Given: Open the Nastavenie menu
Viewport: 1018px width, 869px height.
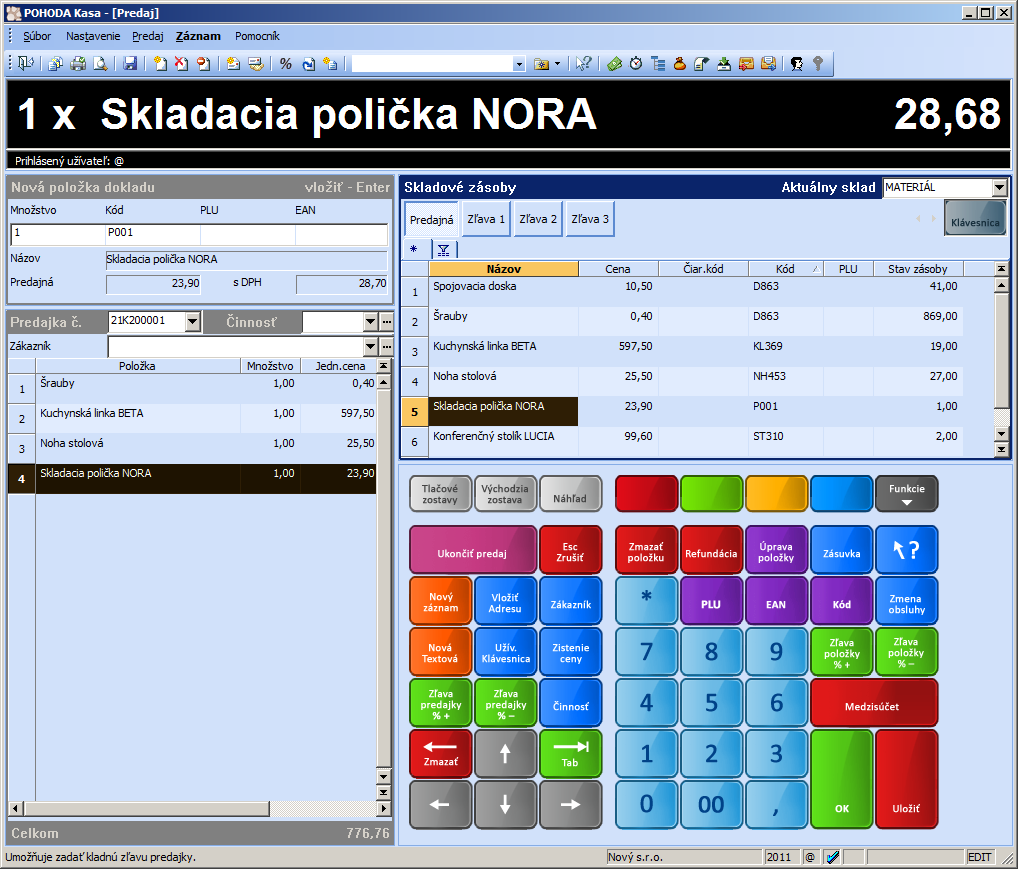Looking at the screenshot, I should 93,36.
